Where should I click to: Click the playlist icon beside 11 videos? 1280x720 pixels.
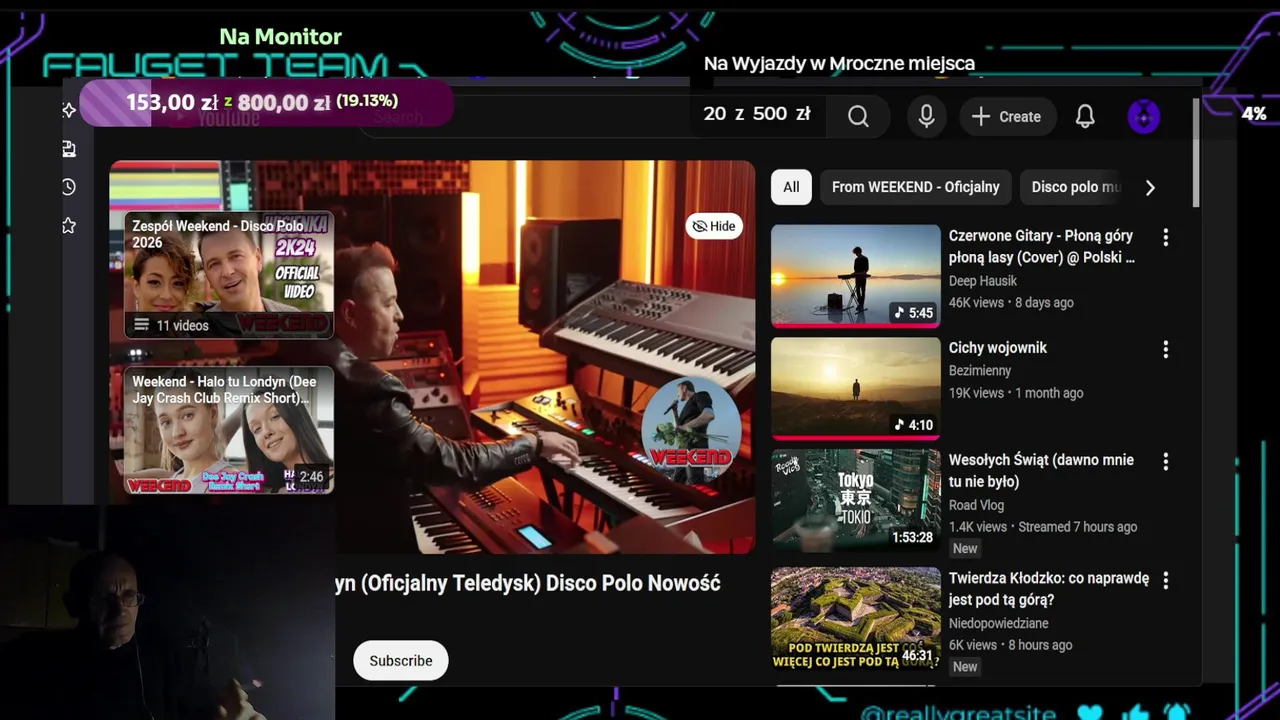click(x=141, y=325)
